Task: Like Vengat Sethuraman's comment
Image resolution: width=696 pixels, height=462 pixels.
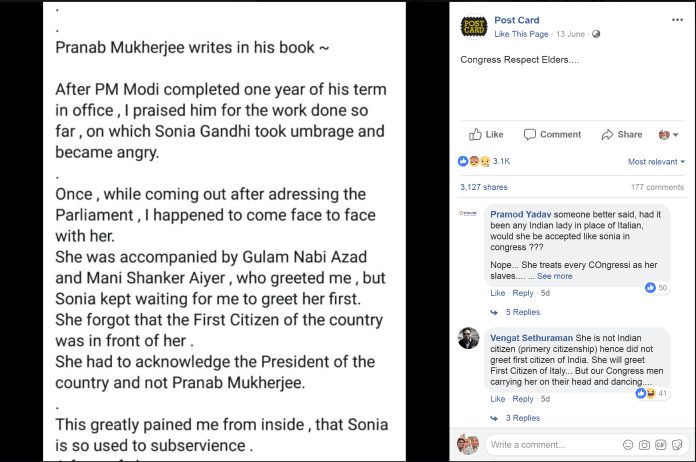Action: click(497, 398)
